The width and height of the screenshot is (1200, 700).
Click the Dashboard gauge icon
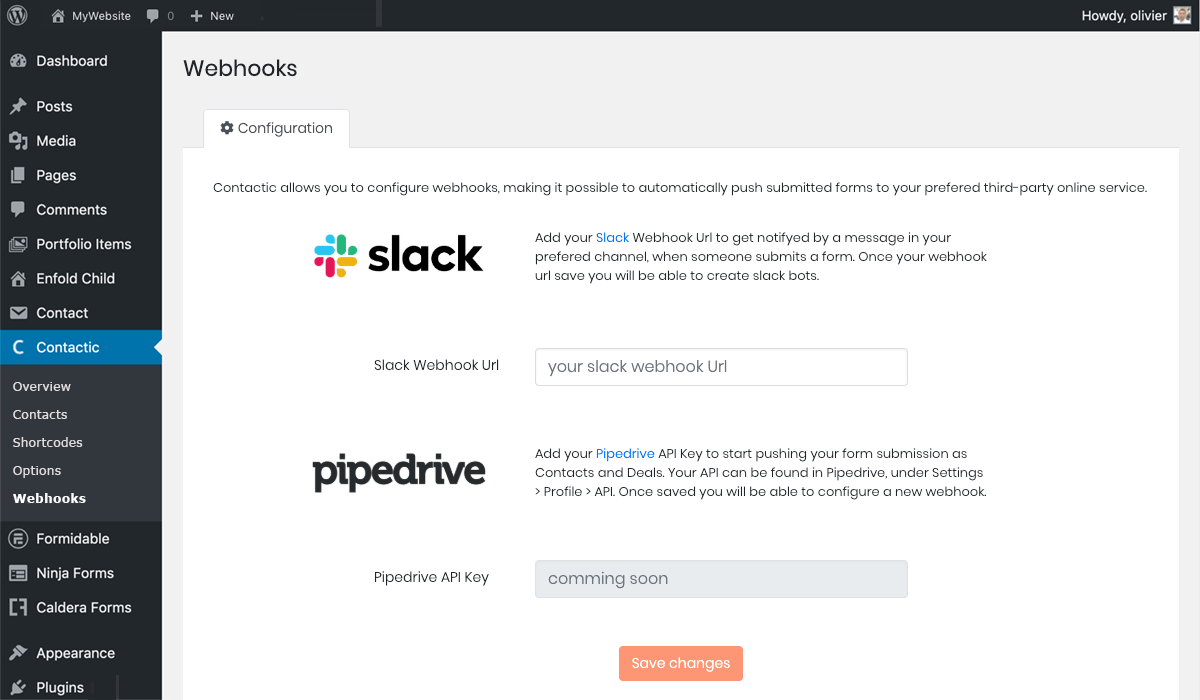pyautogui.click(x=18, y=61)
